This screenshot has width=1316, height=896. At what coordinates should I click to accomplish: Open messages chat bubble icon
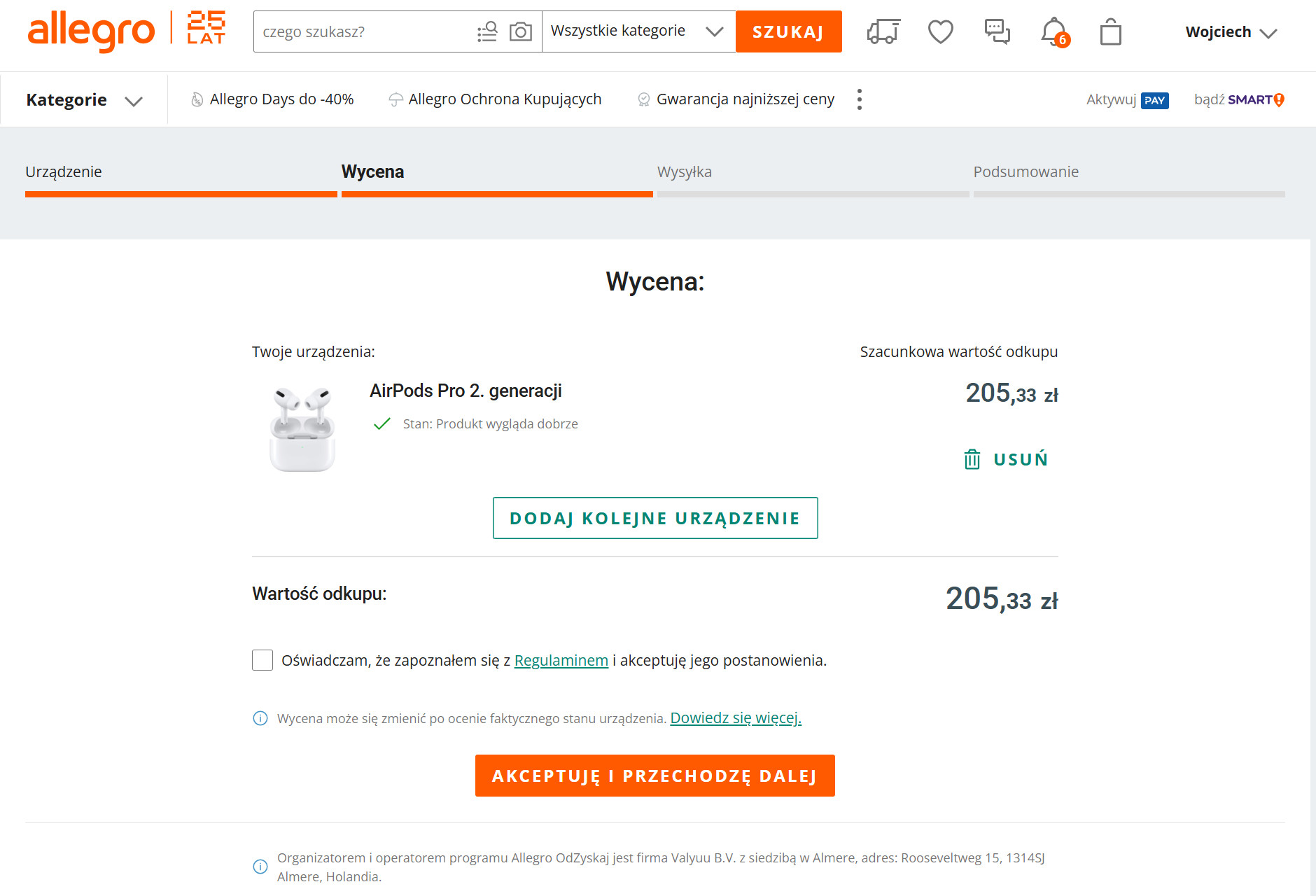pyautogui.click(x=997, y=32)
